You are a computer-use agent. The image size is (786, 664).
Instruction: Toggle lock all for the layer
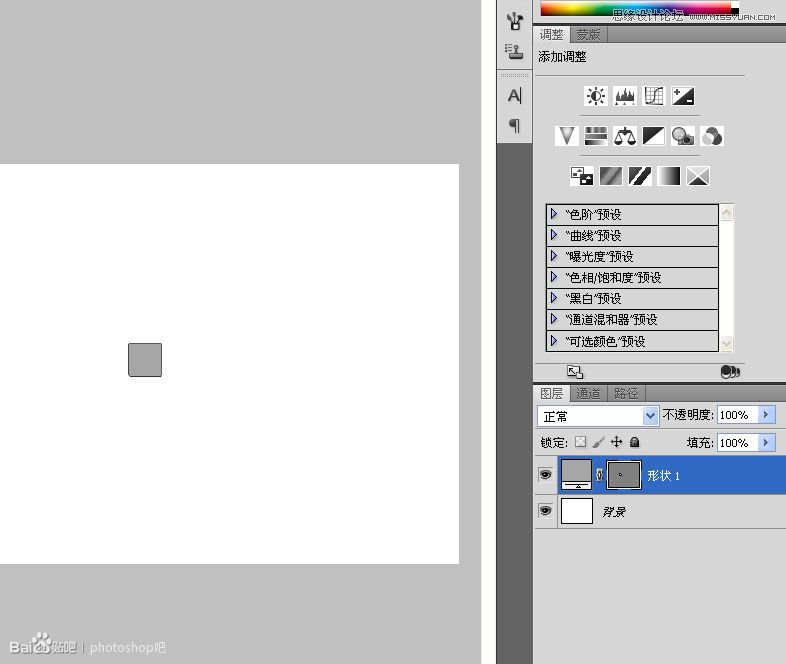pyautogui.click(x=635, y=441)
